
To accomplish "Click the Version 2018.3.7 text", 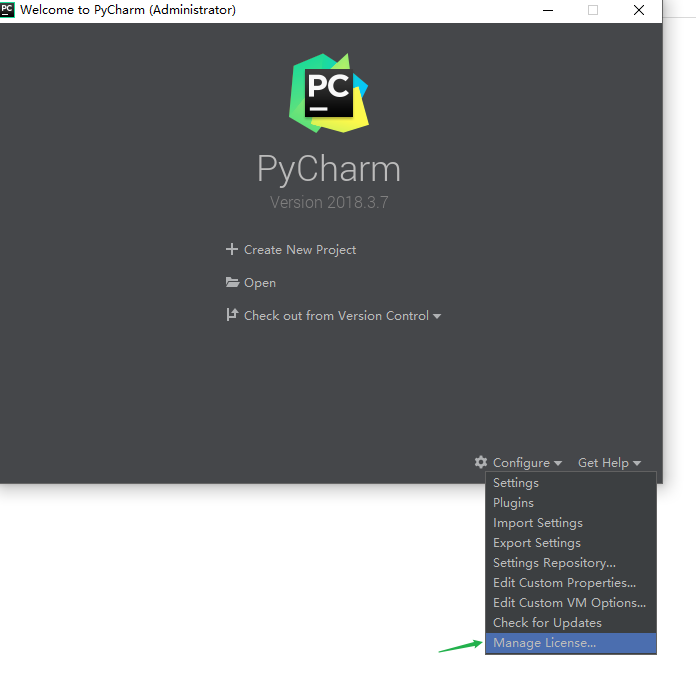I will [x=329, y=202].
